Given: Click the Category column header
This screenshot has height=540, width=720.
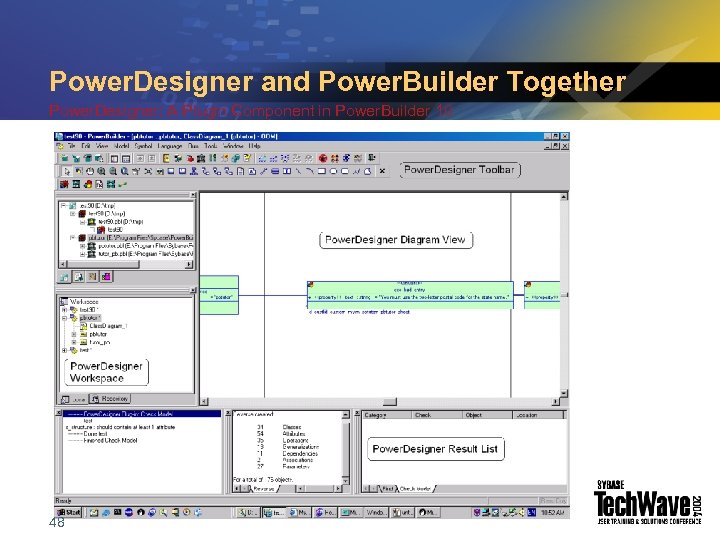Looking at the screenshot, I should click(386, 415).
